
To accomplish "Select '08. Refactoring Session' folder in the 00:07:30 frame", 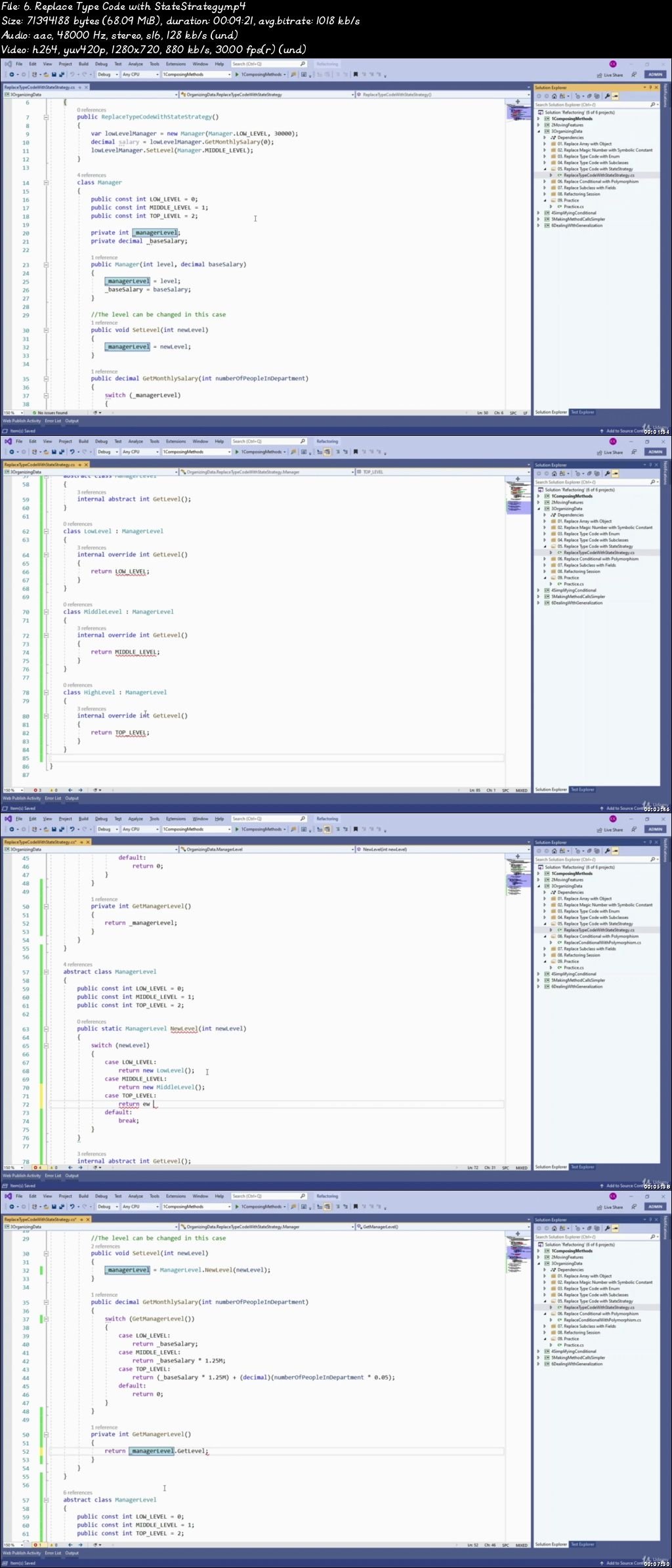I will pyautogui.click(x=578, y=1332).
